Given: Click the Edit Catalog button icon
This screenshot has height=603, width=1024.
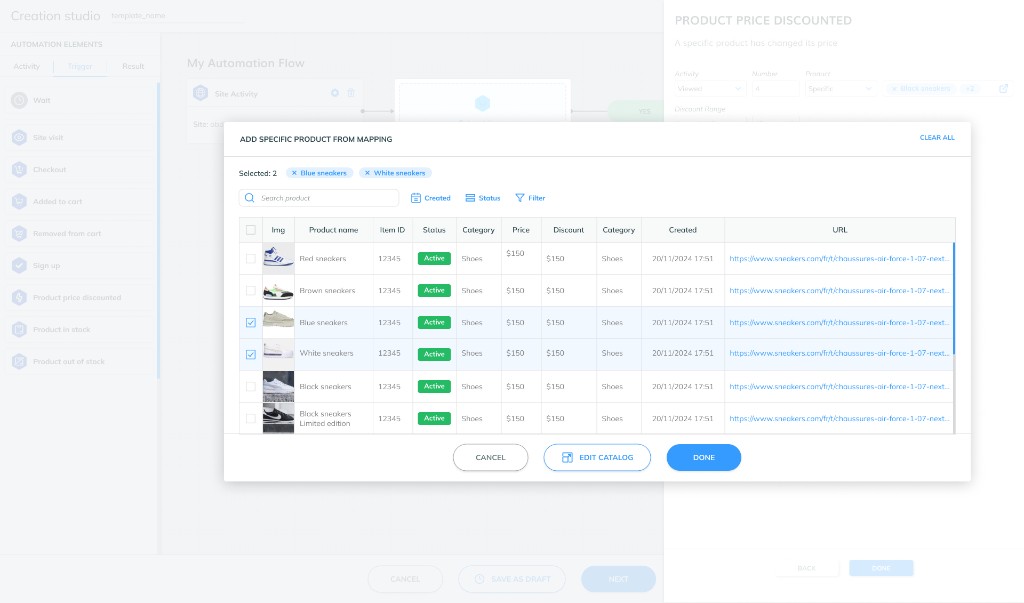Looking at the screenshot, I should coord(567,457).
